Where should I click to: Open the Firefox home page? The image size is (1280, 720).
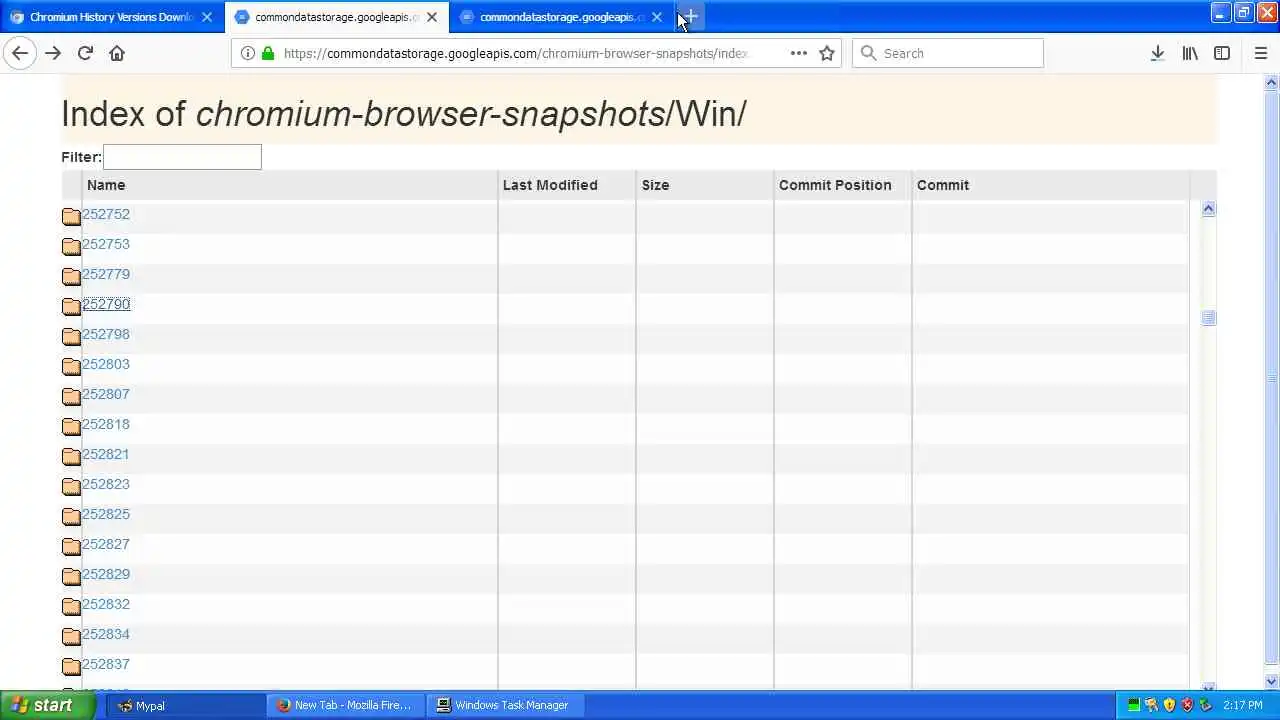point(117,53)
